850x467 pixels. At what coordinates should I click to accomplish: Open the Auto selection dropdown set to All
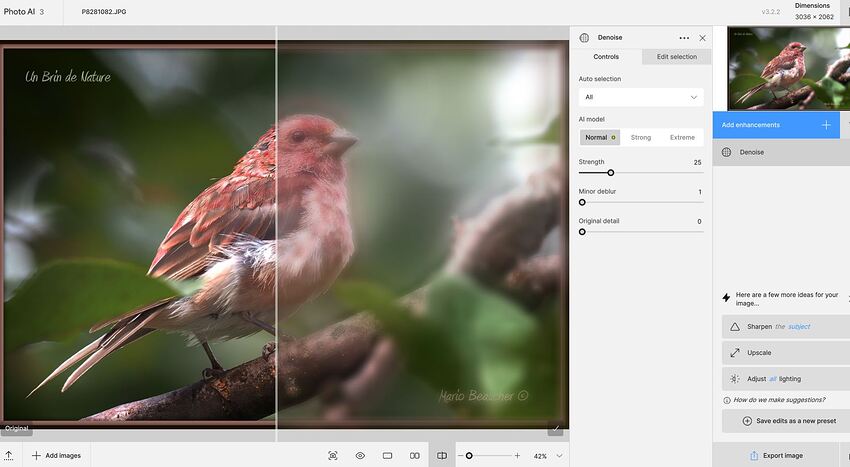pos(641,97)
